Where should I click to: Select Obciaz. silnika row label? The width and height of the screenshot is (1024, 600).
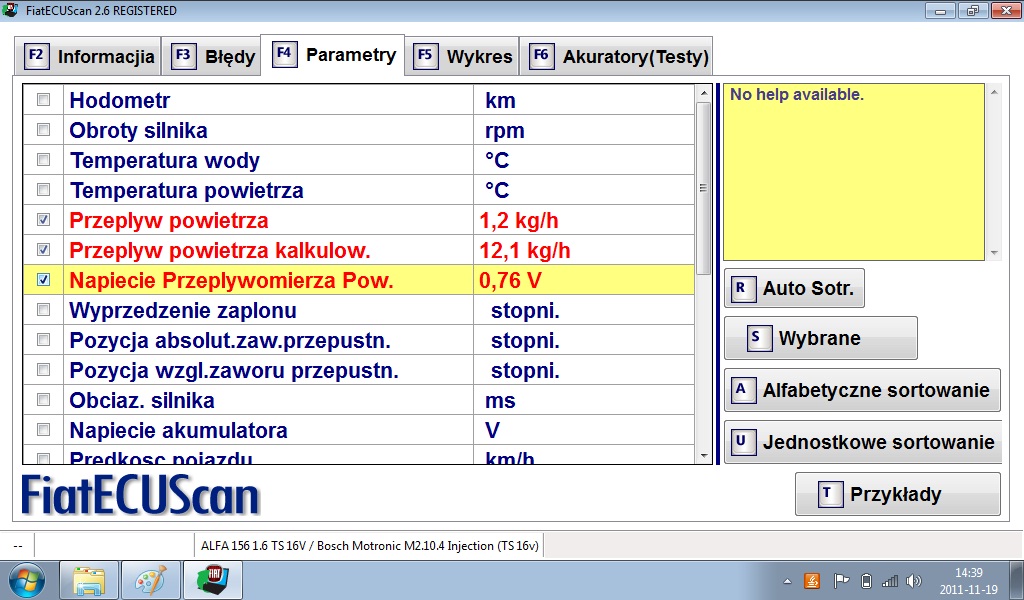click(142, 401)
